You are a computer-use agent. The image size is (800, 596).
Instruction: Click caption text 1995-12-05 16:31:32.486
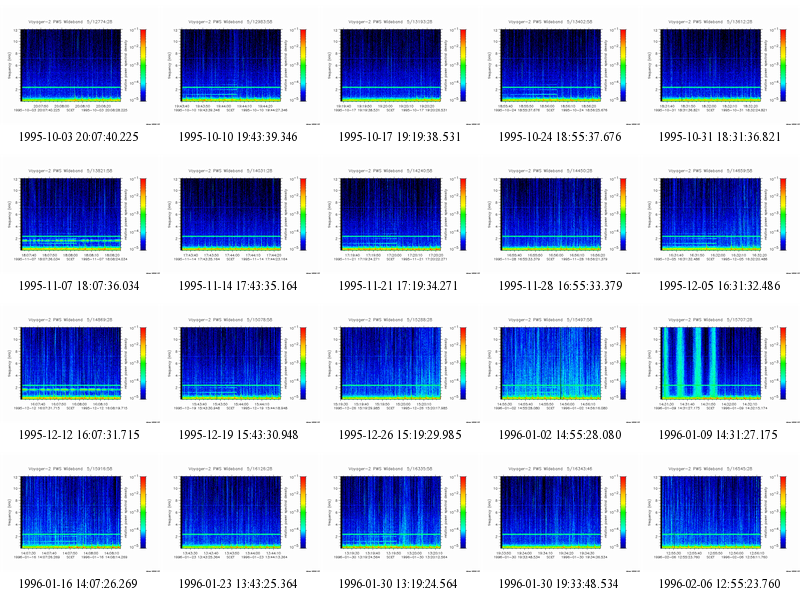tap(720, 286)
